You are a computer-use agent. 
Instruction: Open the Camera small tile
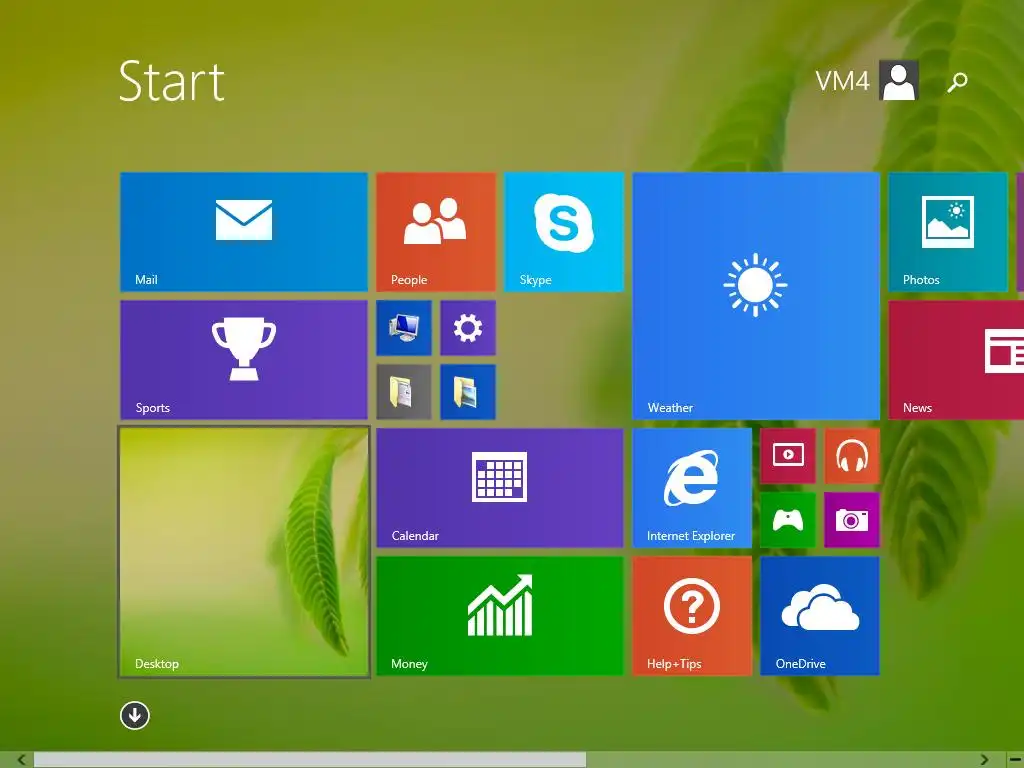tap(852, 520)
